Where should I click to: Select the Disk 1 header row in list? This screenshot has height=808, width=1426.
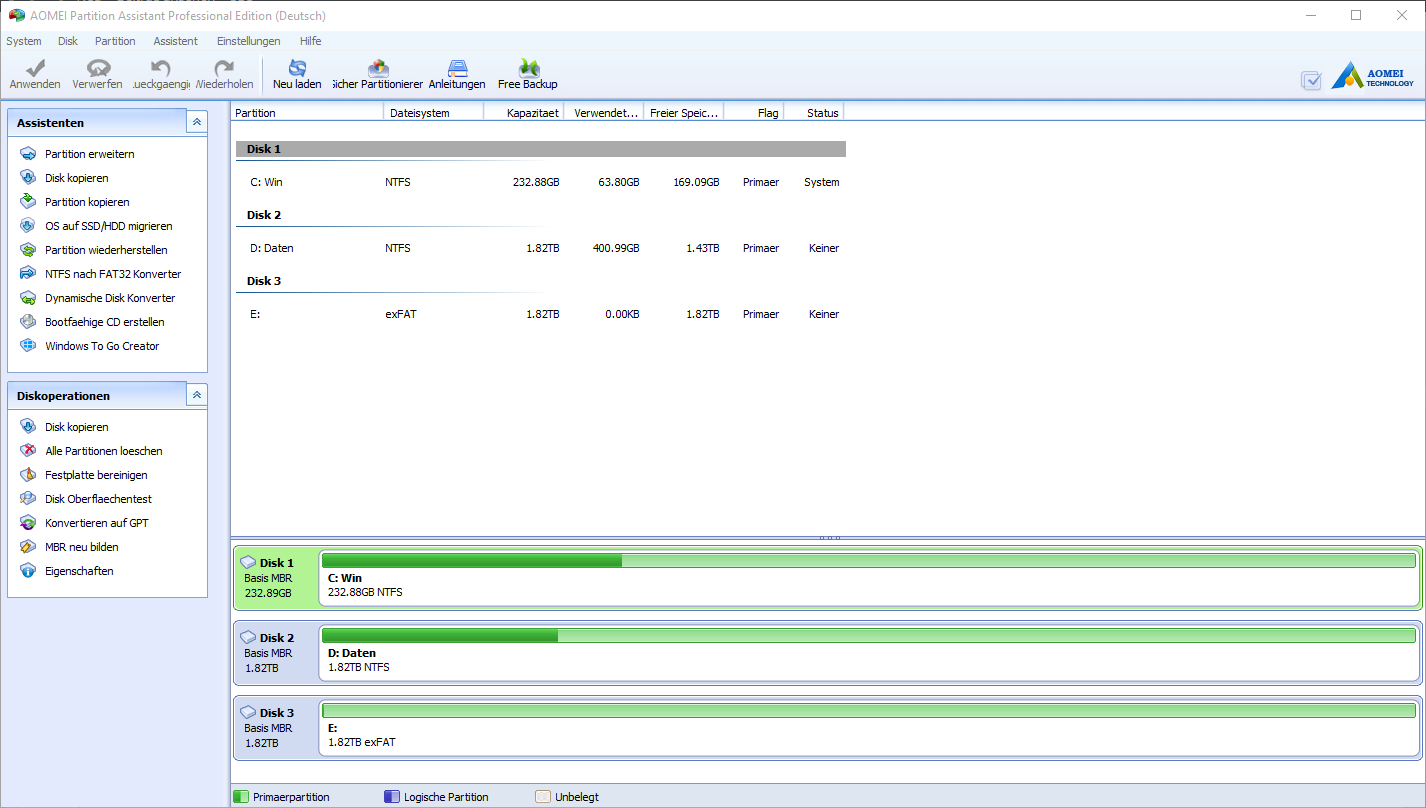tap(541, 149)
